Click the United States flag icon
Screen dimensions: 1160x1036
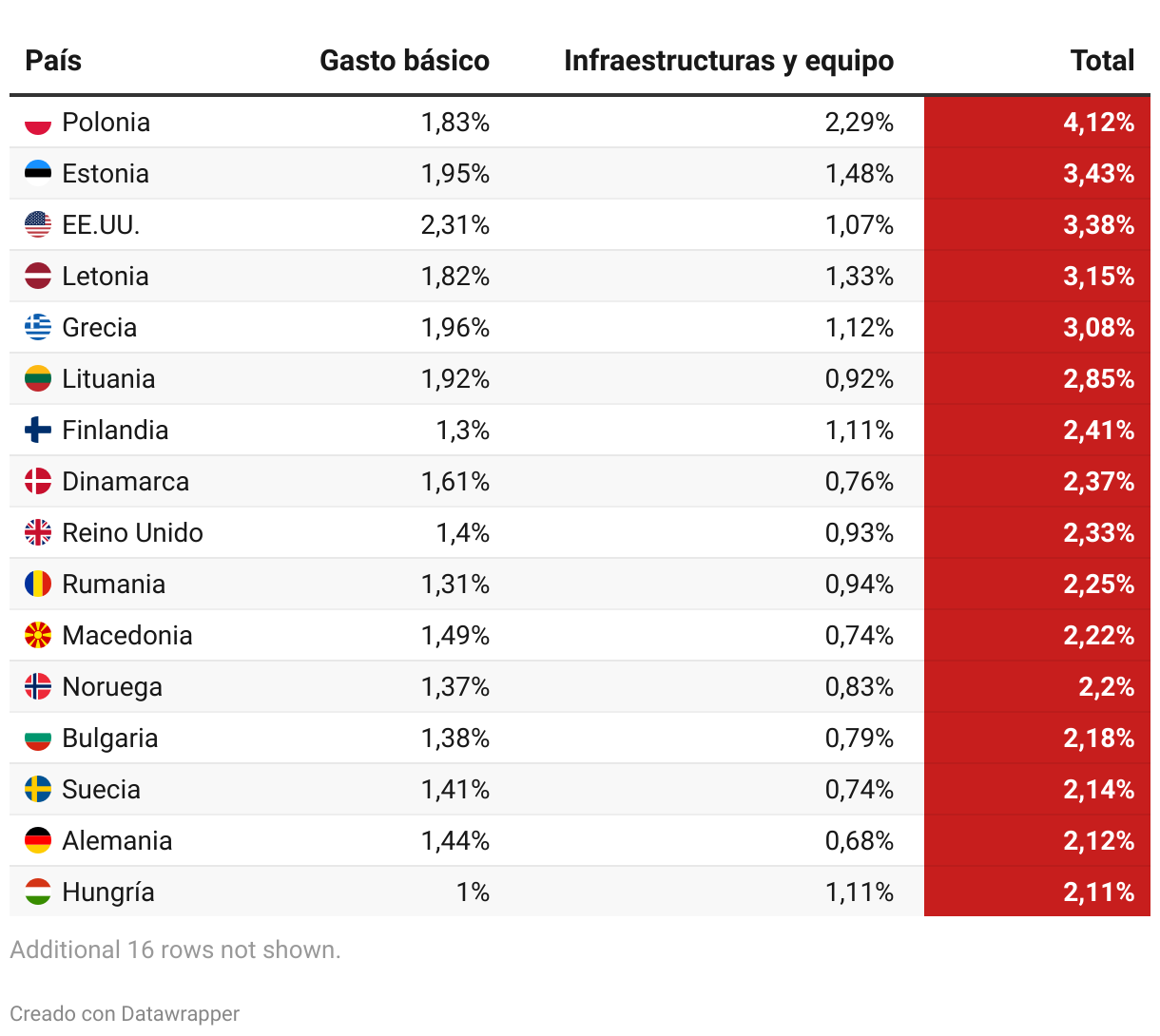tap(38, 225)
